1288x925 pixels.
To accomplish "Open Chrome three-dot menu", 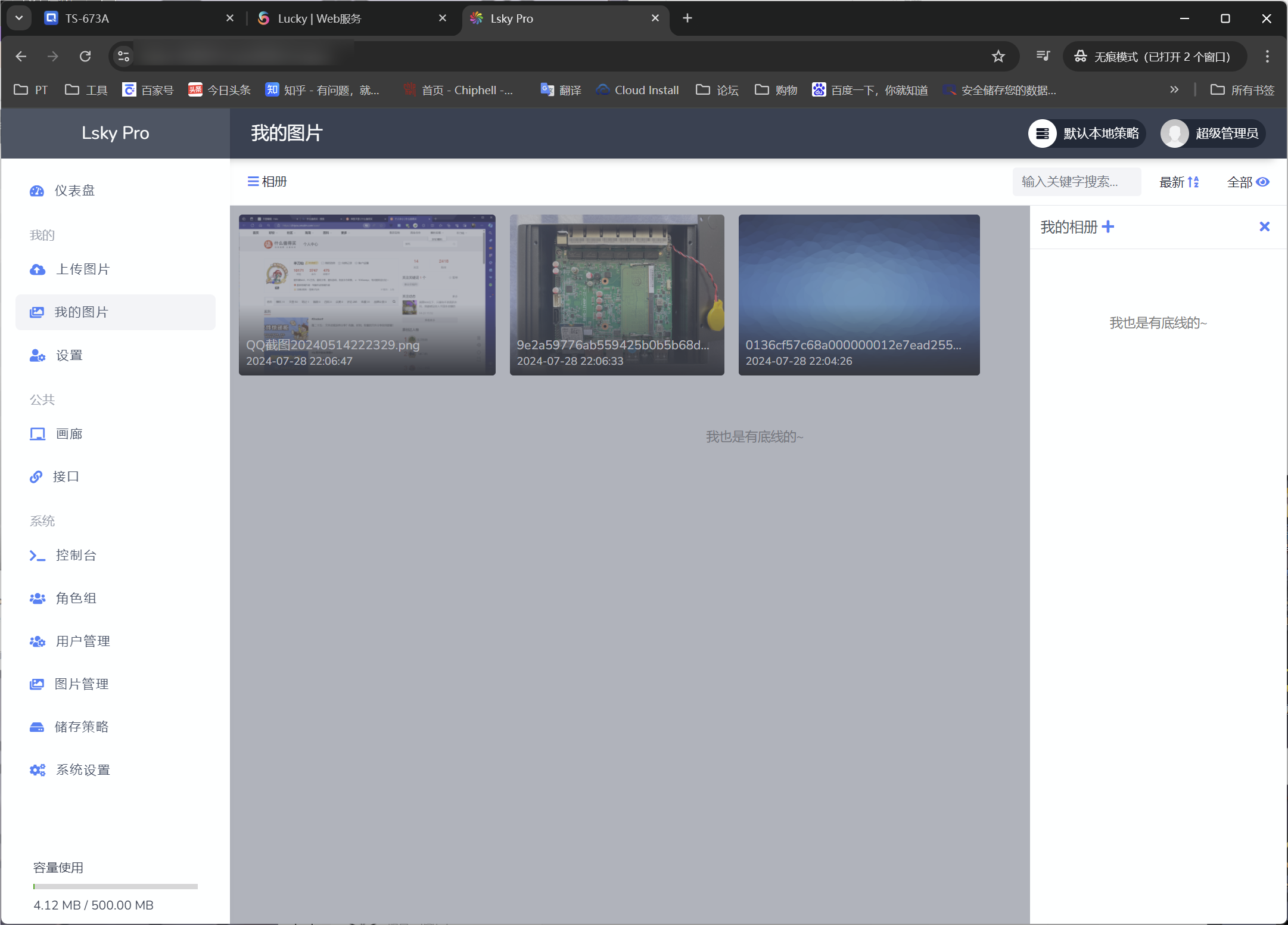I will coord(1267,56).
